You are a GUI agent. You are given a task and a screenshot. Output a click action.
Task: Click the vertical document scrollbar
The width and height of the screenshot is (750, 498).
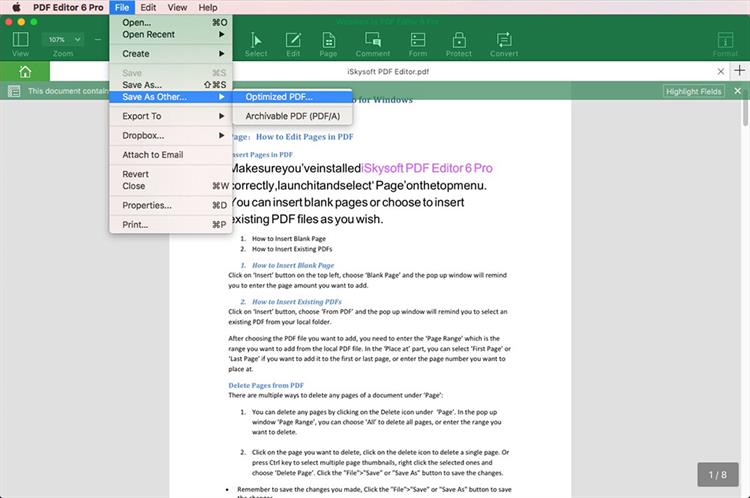(x=745, y=113)
